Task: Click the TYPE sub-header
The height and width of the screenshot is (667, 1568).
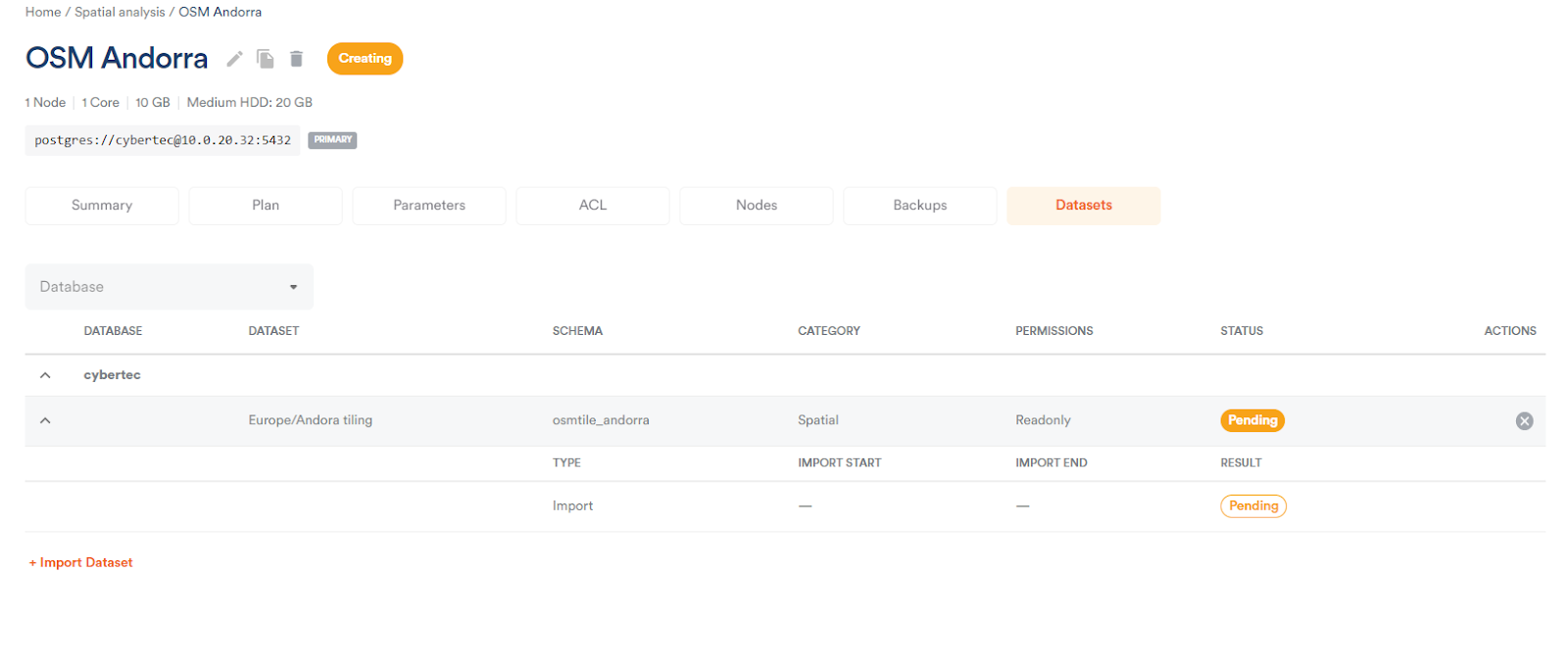Action: pyautogui.click(x=566, y=463)
